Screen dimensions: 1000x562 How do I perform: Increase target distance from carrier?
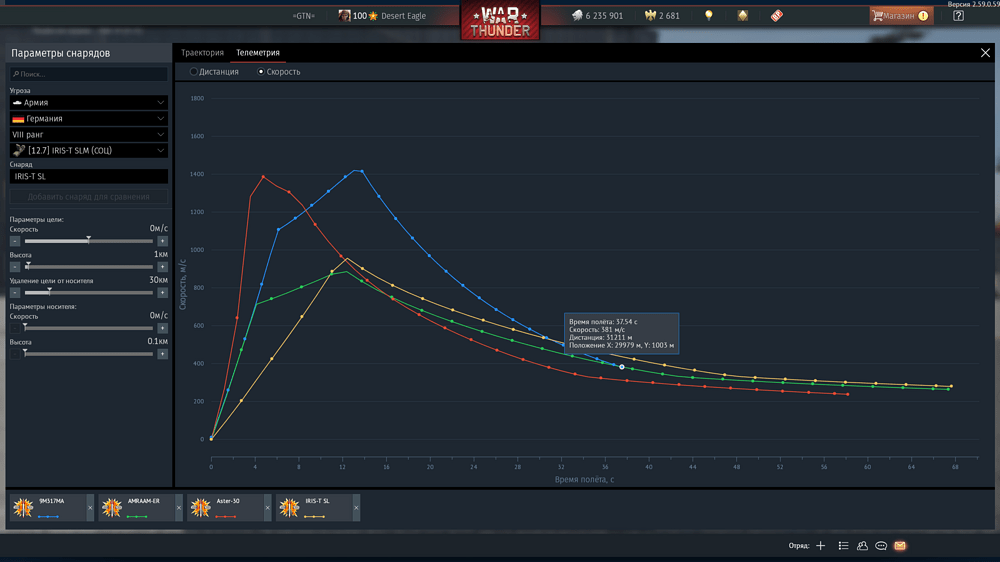(163, 293)
